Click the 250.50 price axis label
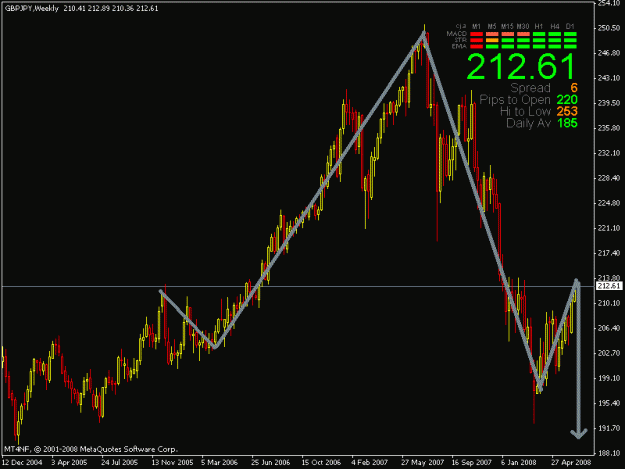 click(x=609, y=28)
